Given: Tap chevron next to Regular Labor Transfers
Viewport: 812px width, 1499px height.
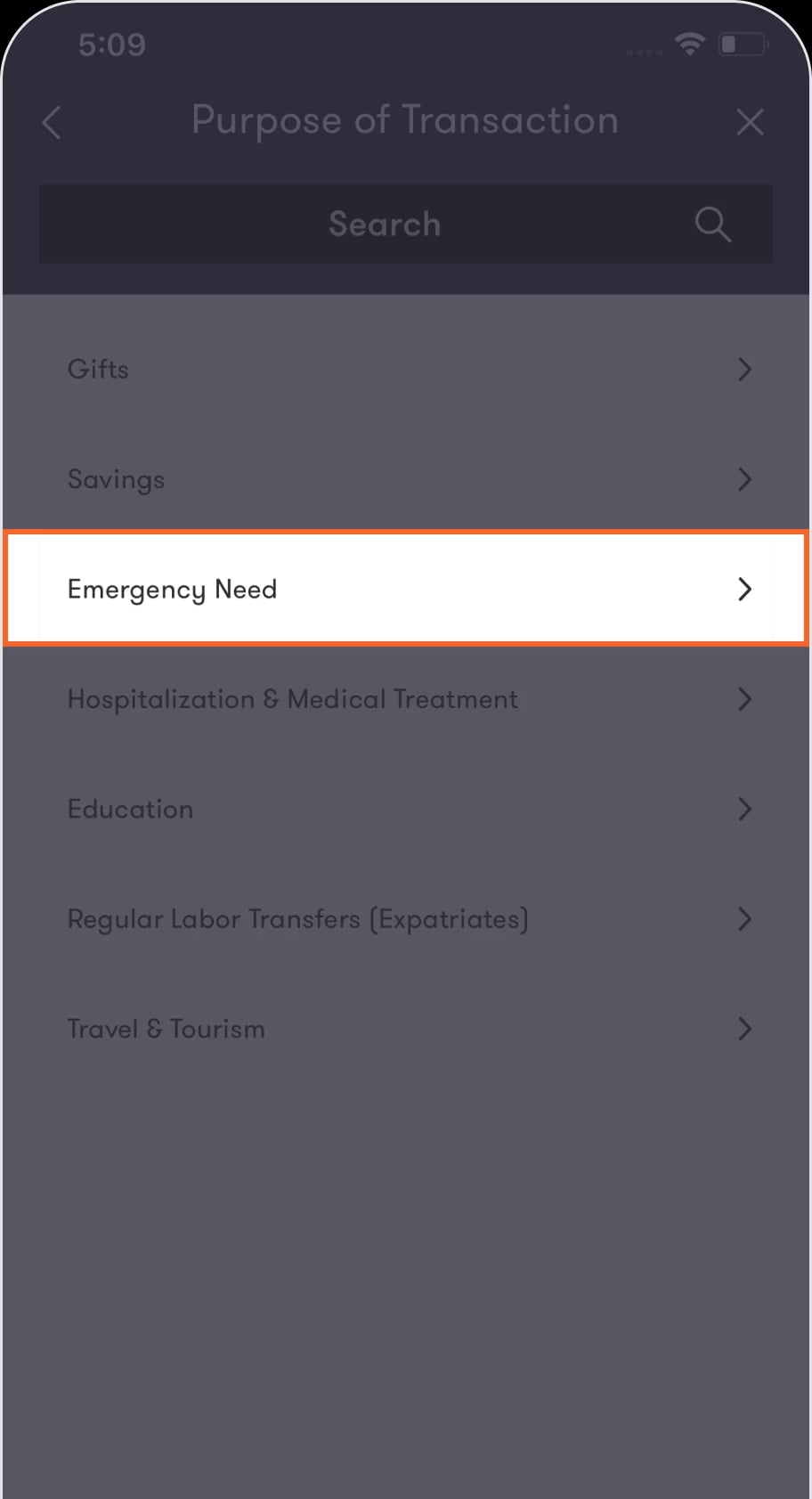Looking at the screenshot, I should point(745,919).
